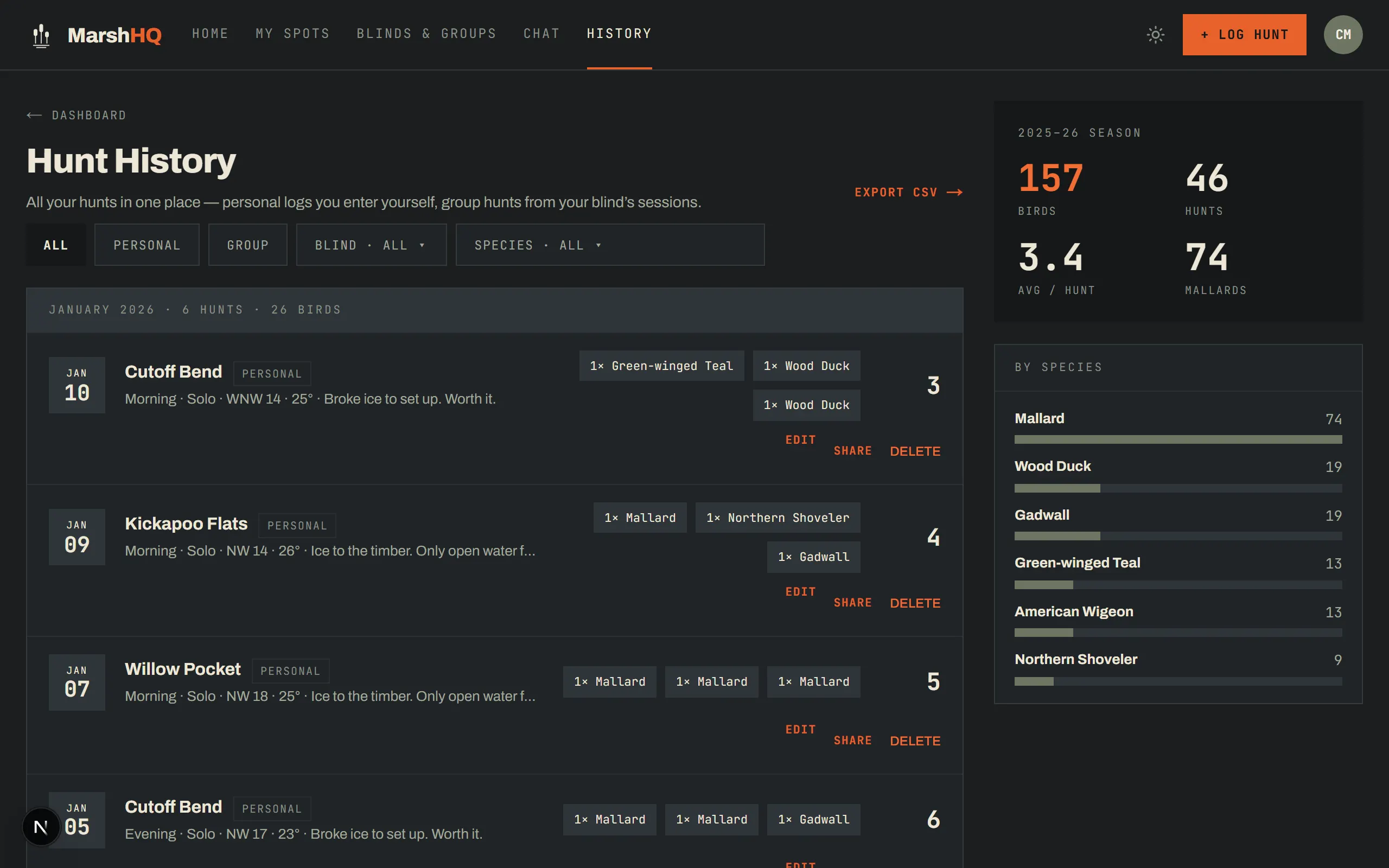The width and height of the screenshot is (1389, 868).
Task: Click the Northern Shoveler progress bar
Action: point(1178,681)
